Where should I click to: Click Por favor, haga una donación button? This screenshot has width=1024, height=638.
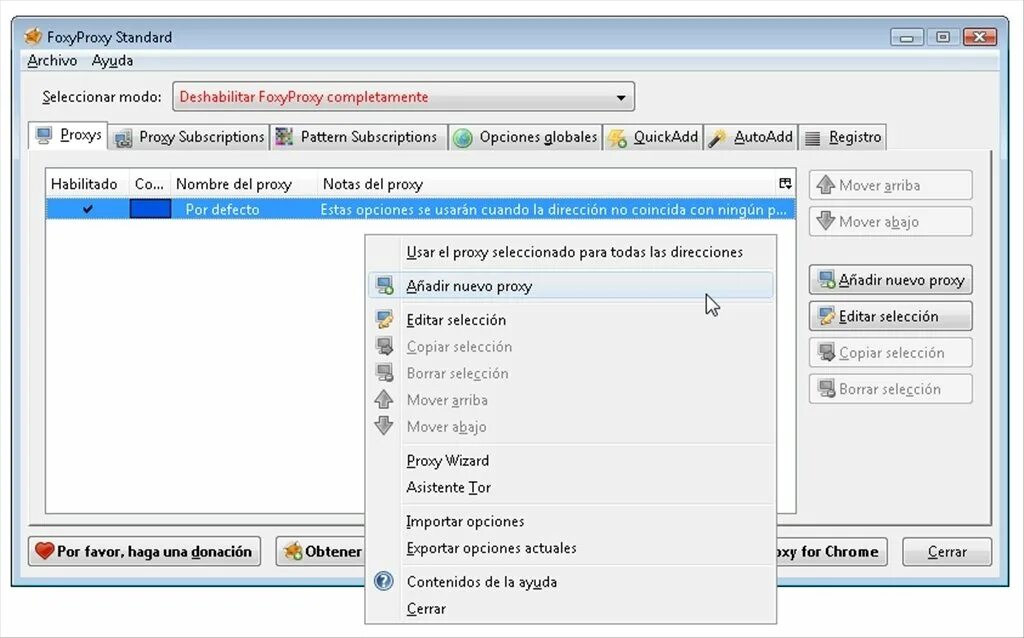click(144, 551)
